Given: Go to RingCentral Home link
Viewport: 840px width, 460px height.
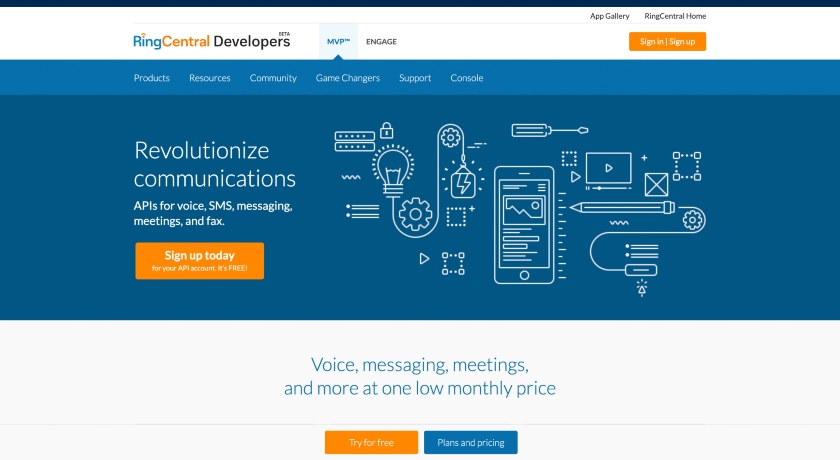Looking at the screenshot, I should pos(675,16).
